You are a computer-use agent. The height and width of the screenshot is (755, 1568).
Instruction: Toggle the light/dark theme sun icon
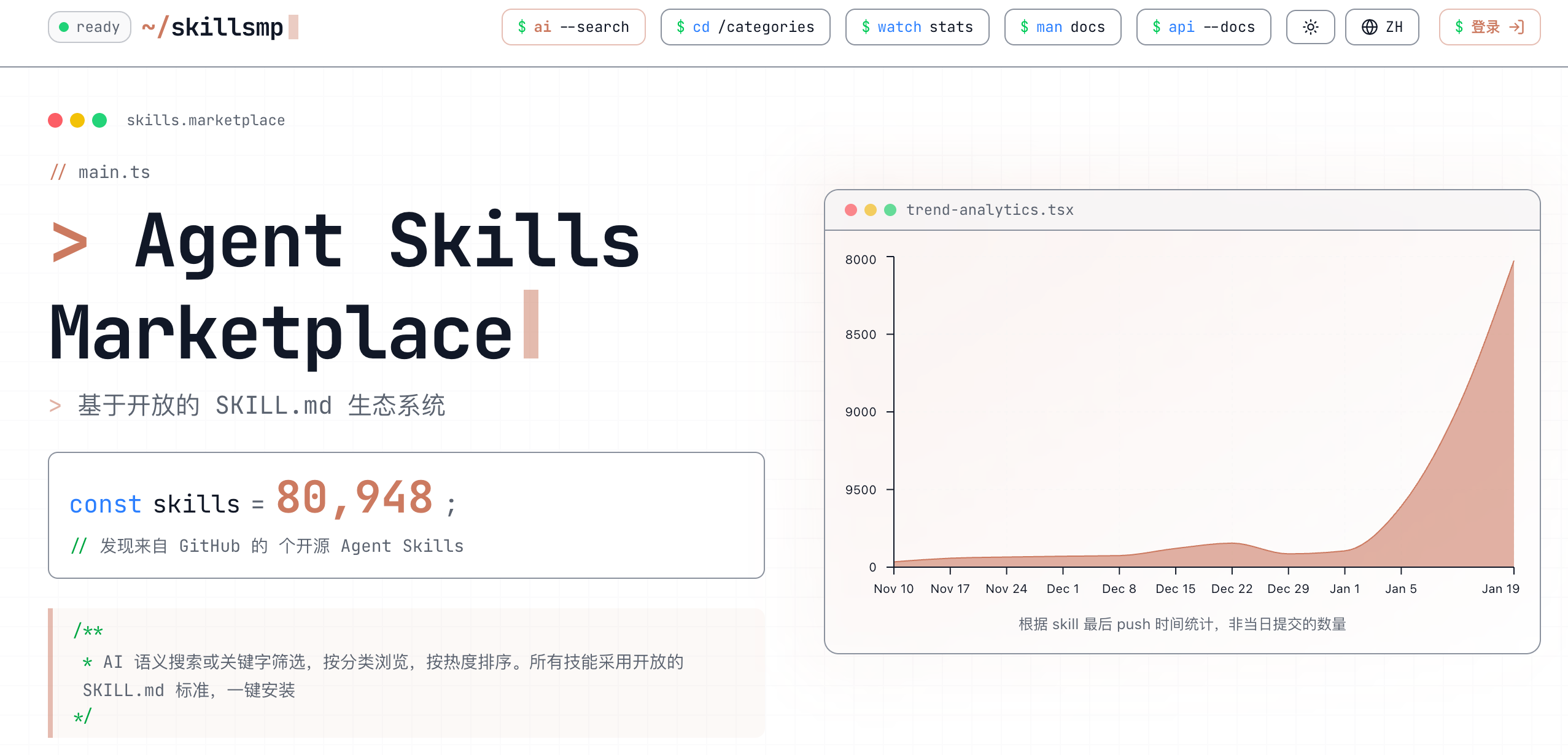(1310, 27)
